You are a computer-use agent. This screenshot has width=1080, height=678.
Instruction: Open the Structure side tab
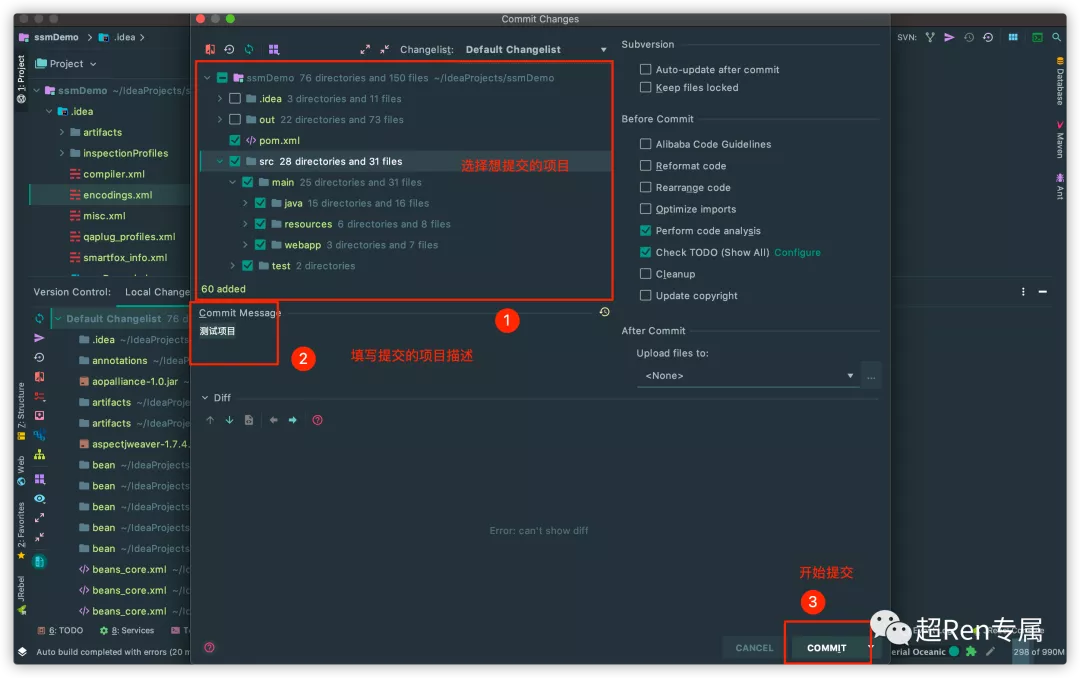pos(21,411)
